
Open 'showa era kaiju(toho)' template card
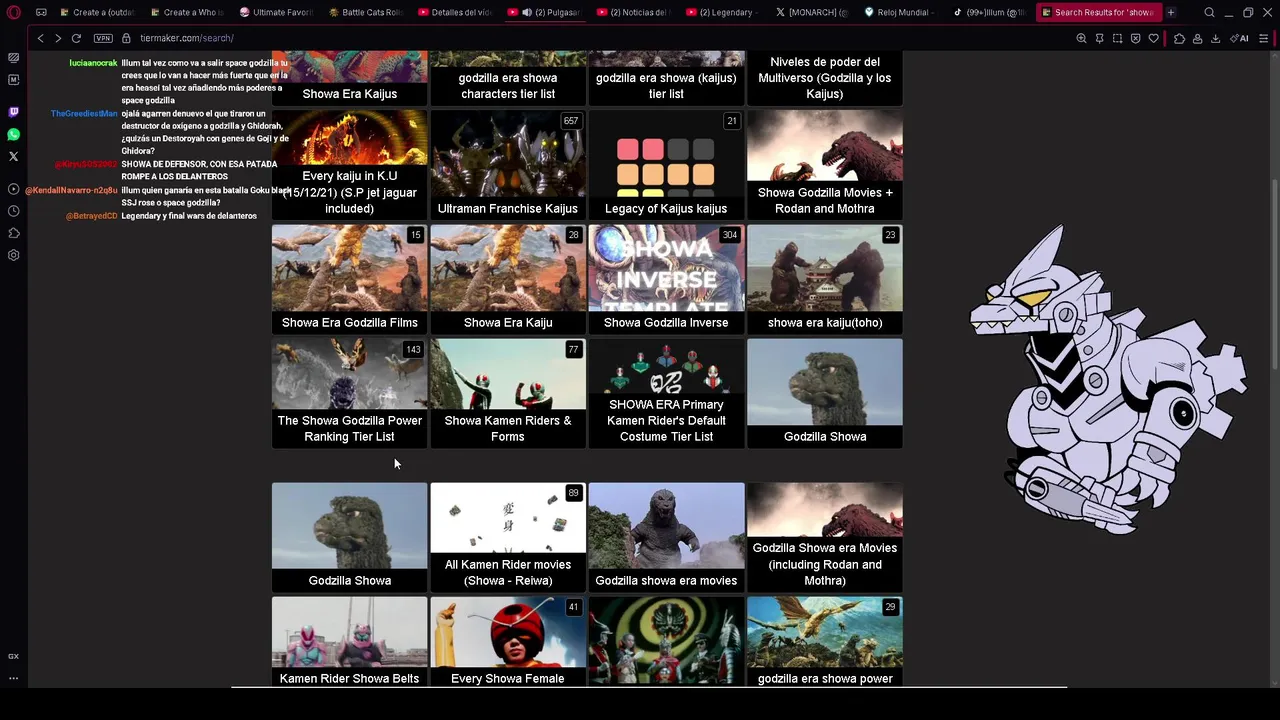825,279
